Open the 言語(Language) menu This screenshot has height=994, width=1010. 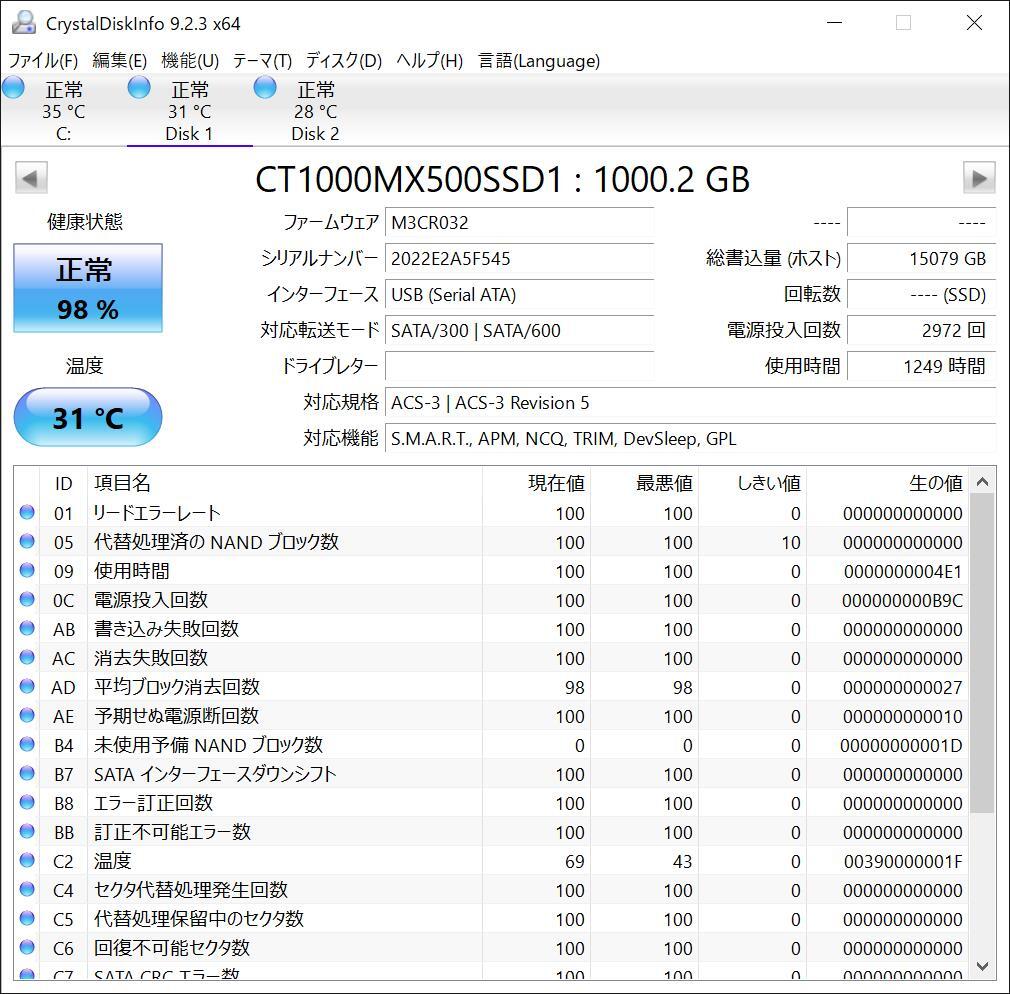[x=539, y=61]
